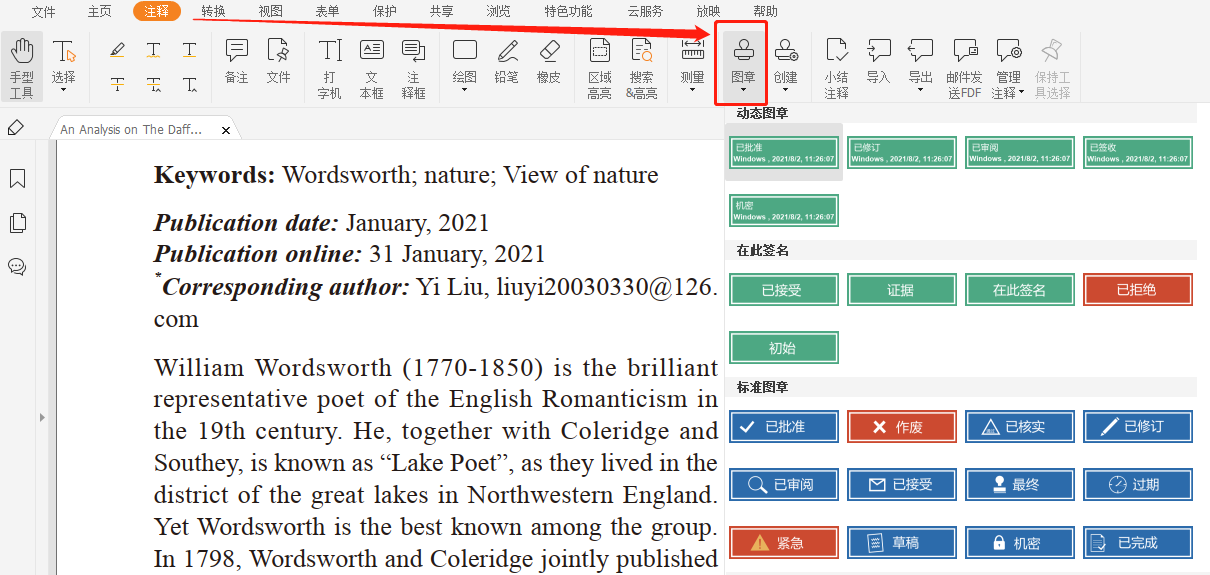Click the 铅笔 pencil tool
Image resolution: width=1210 pixels, height=575 pixels.
pyautogui.click(x=507, y=61)
